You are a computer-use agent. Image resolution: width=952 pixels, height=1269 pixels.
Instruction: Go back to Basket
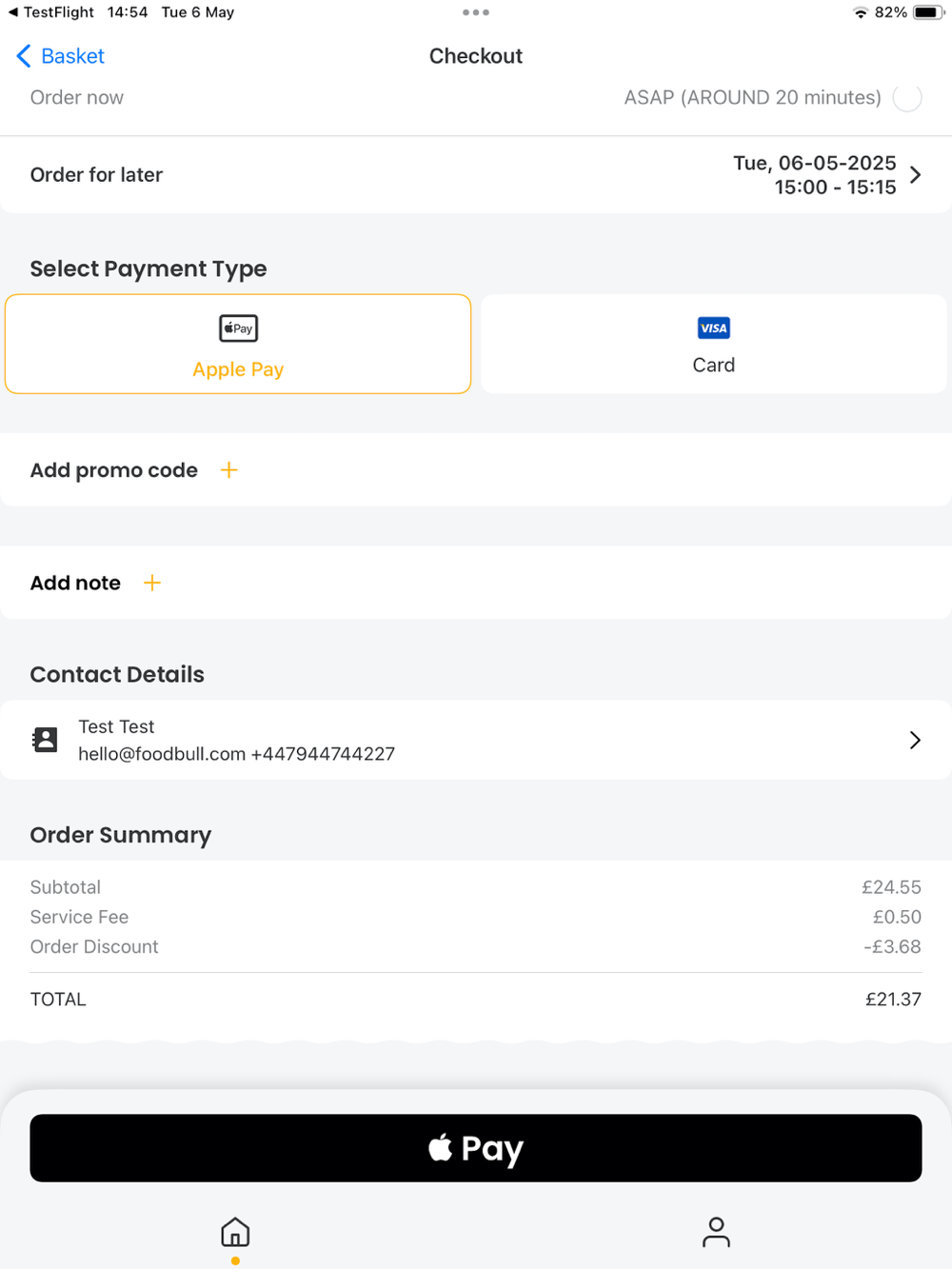(x=72, y=56)
